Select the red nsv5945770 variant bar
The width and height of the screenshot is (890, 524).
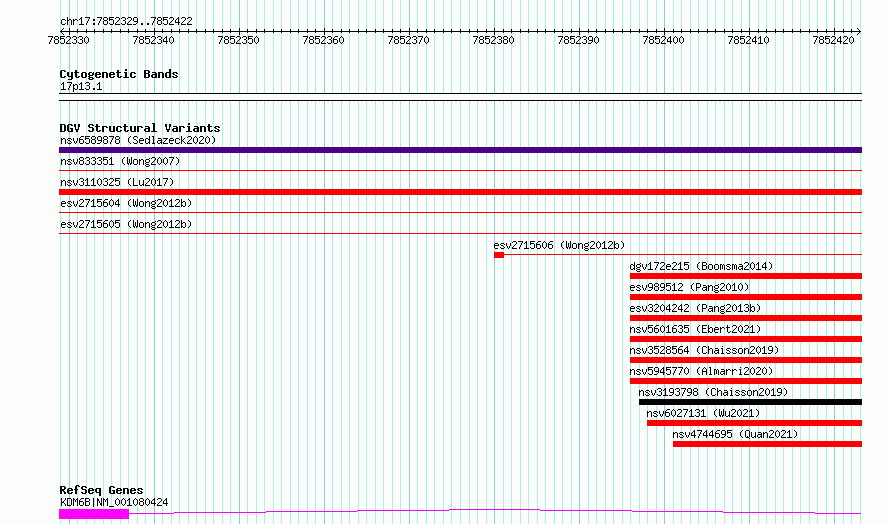click(746, 381)
